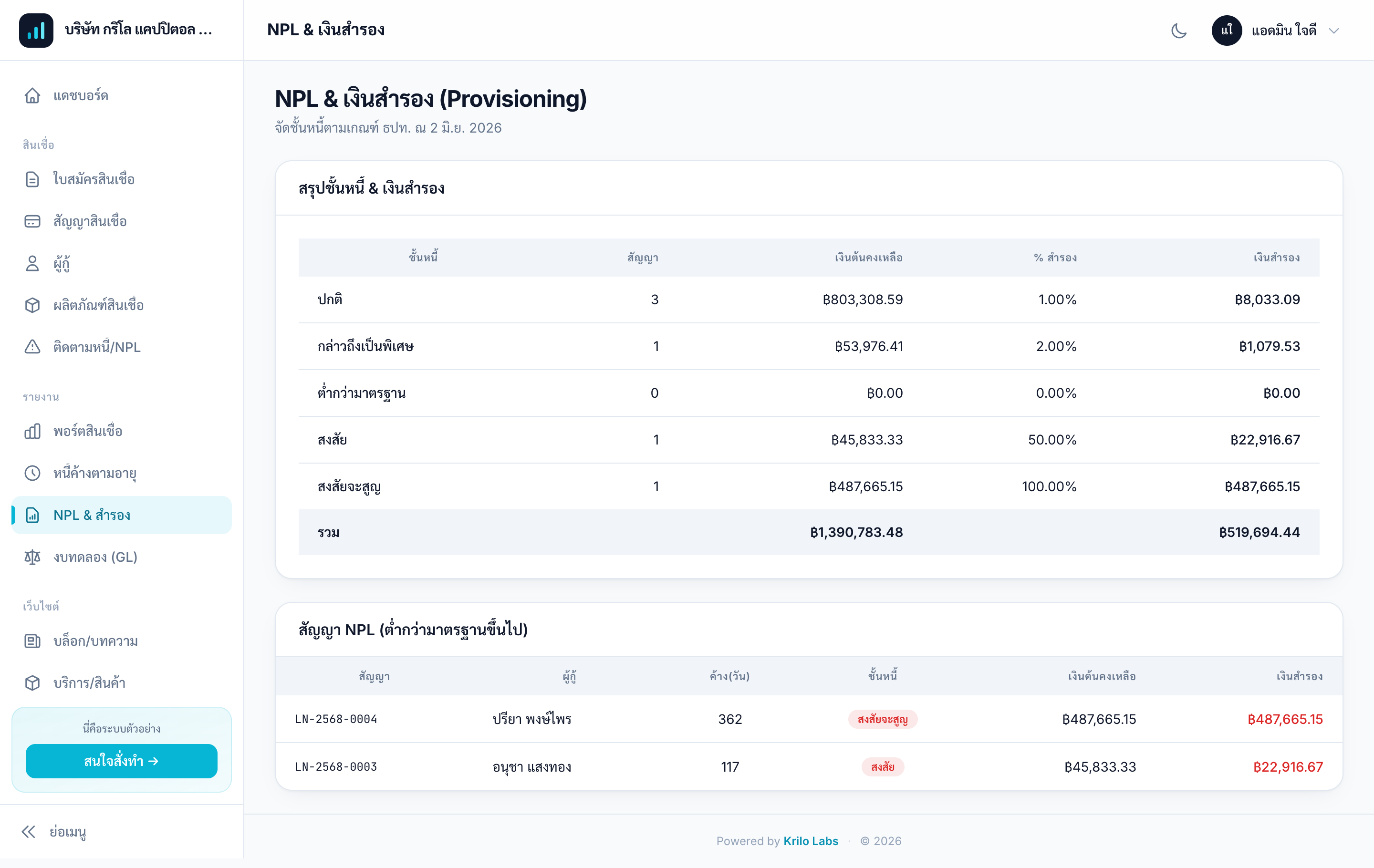Open the หนี้ค้างตามอายุ clock icon

click(32, 473)
